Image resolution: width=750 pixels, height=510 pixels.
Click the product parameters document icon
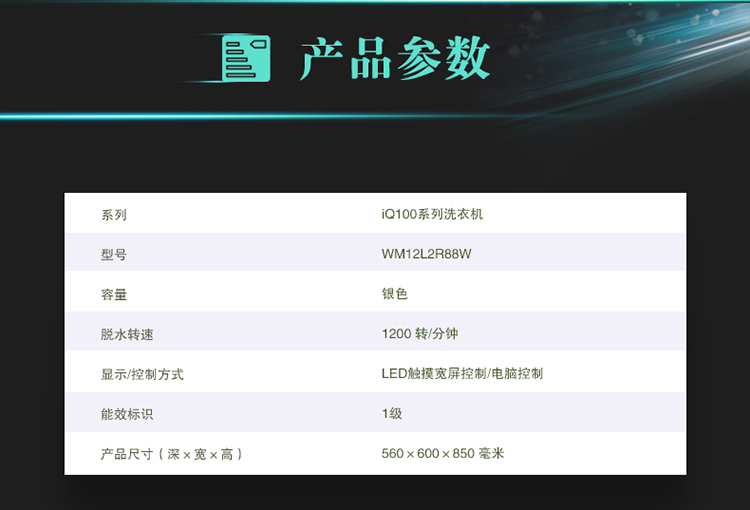(246, 58)
